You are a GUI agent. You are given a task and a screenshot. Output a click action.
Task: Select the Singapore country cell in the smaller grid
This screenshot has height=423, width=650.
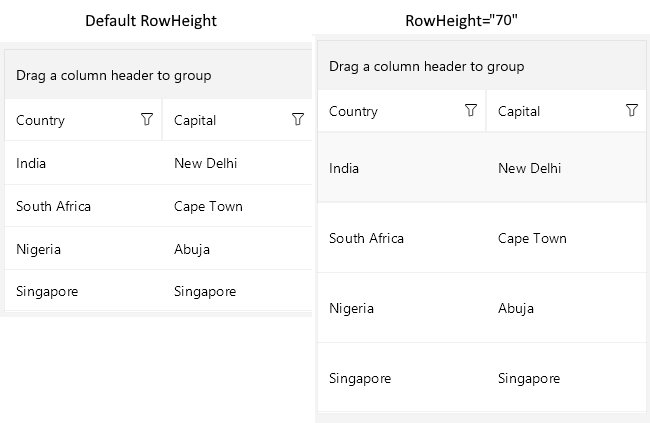coord(47,291)
